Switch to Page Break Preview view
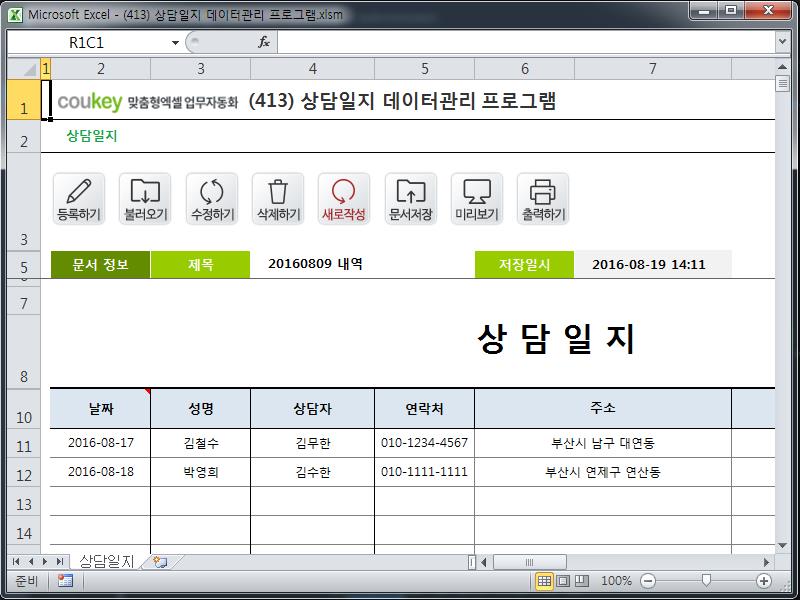 coord(582,581)
